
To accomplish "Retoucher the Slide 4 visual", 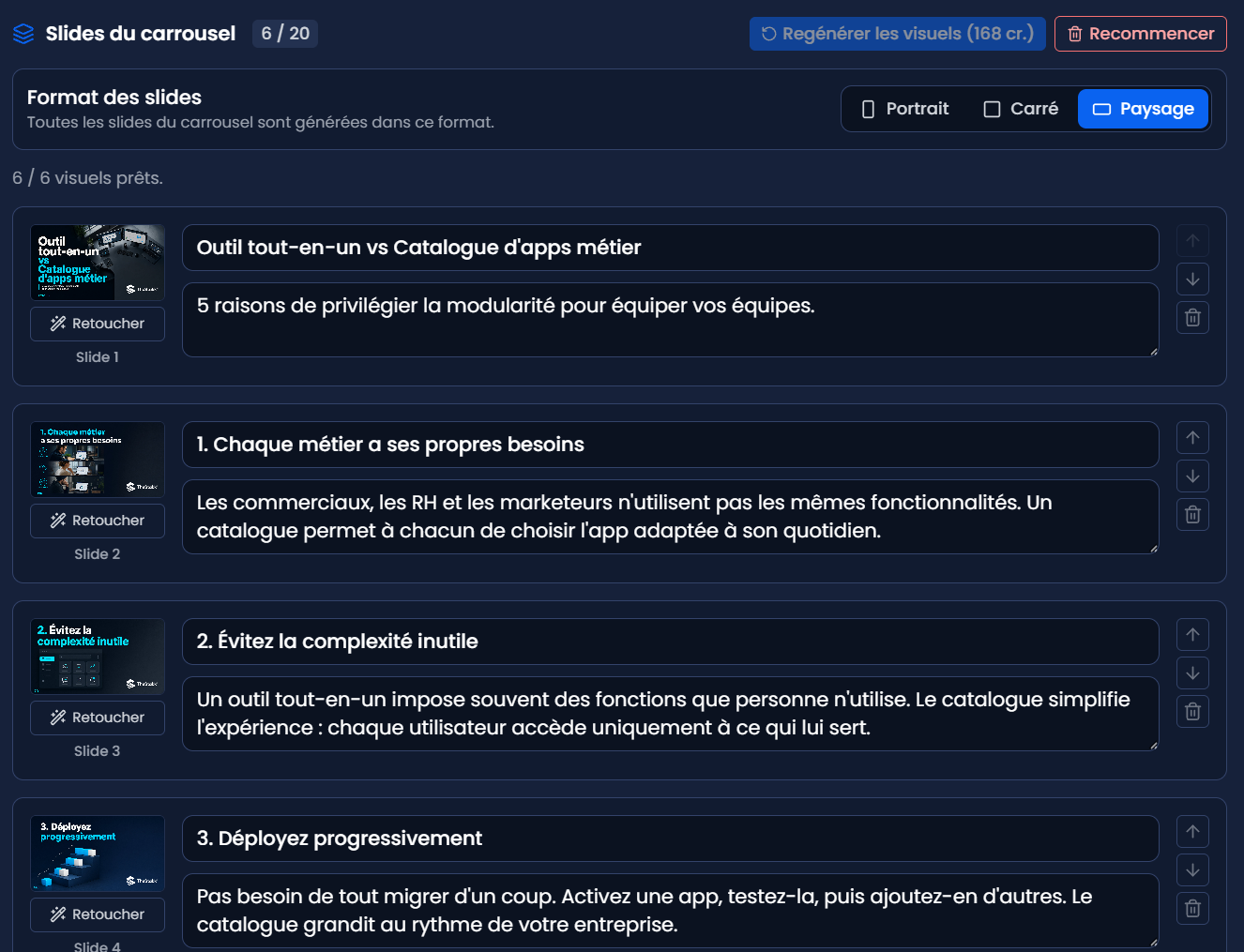I will click(98, 914).
